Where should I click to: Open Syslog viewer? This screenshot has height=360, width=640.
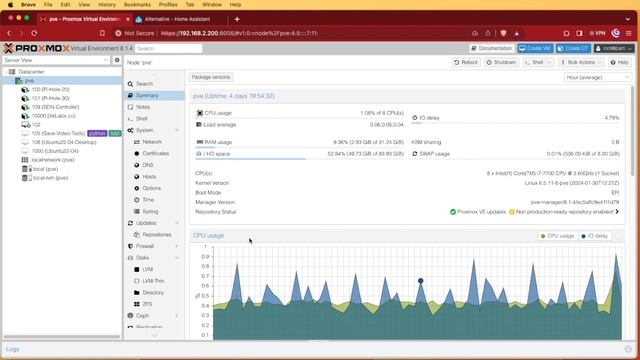coord(150,211)
